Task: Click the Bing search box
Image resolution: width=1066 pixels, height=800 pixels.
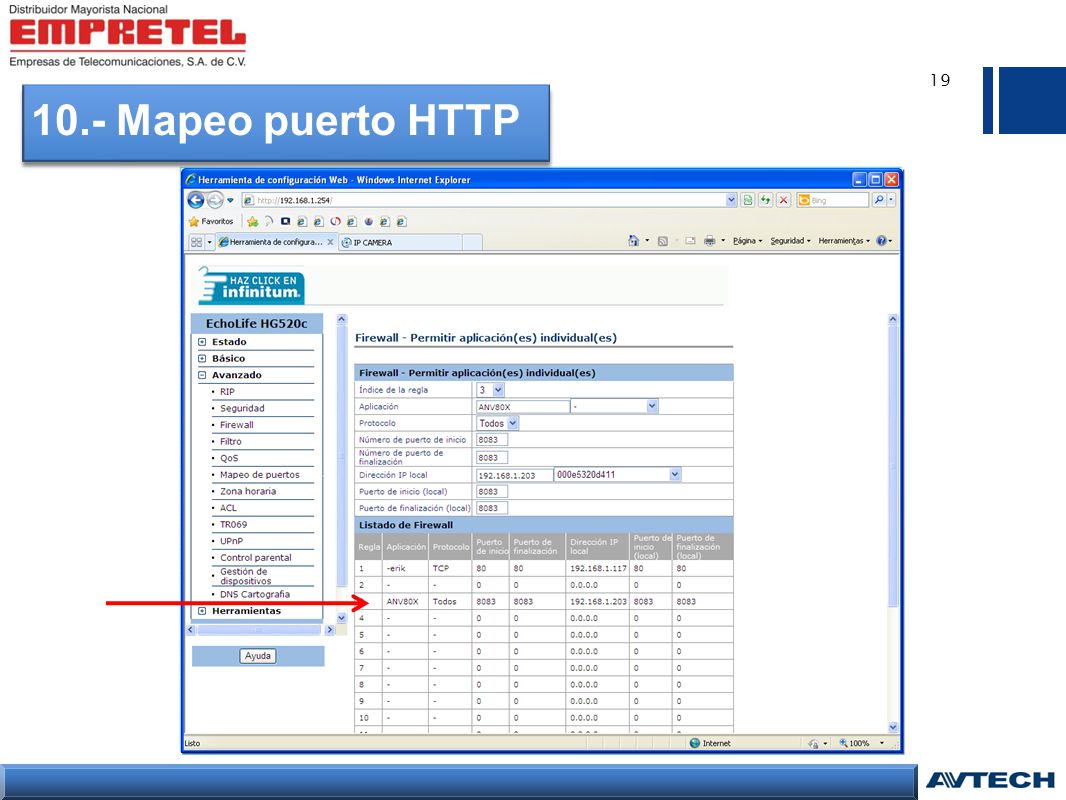Action: pyautogui.click(x=833, y=200)
